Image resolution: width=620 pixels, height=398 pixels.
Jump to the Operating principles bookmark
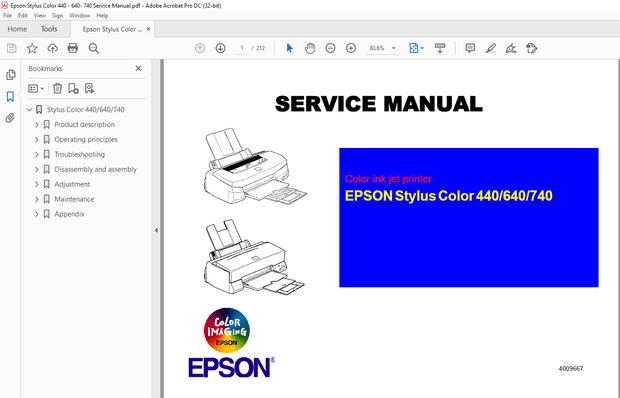pyautogui.click(x=86, y=140)
